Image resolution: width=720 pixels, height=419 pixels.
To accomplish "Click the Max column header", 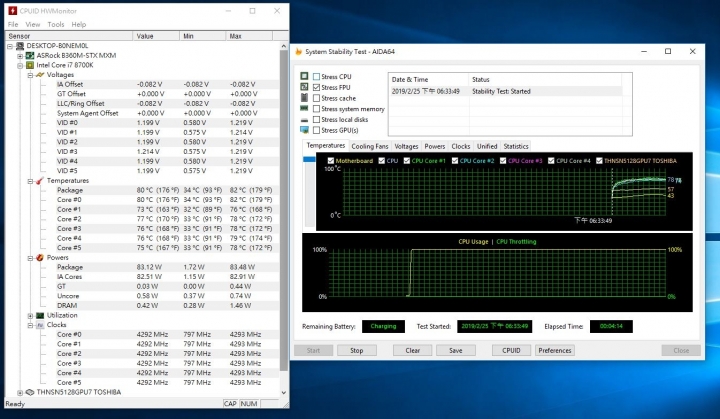I will click(249, 36).
